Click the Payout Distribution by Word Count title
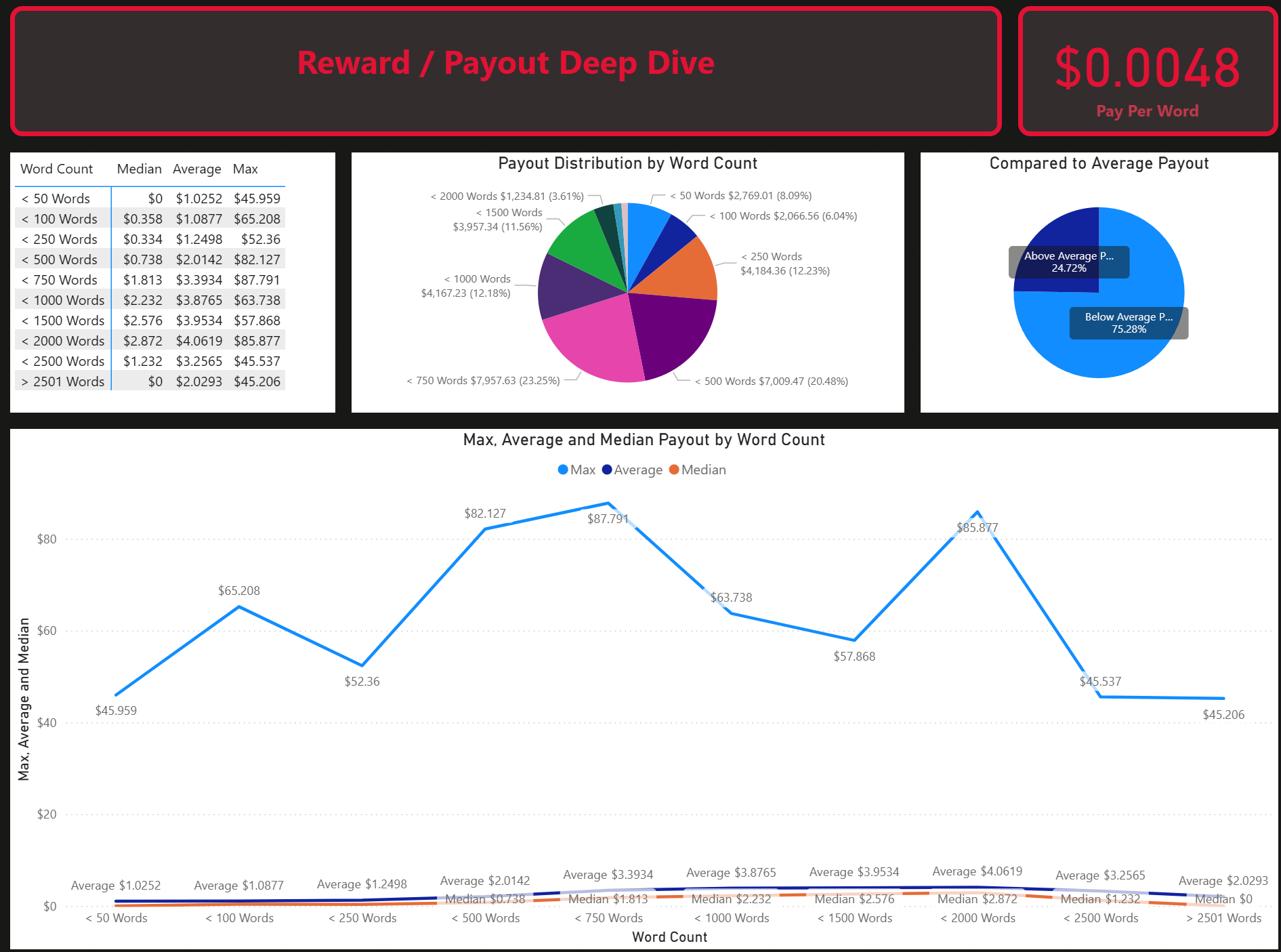Viewport: 1281px width, 952px height. click(x=628, y=163)
